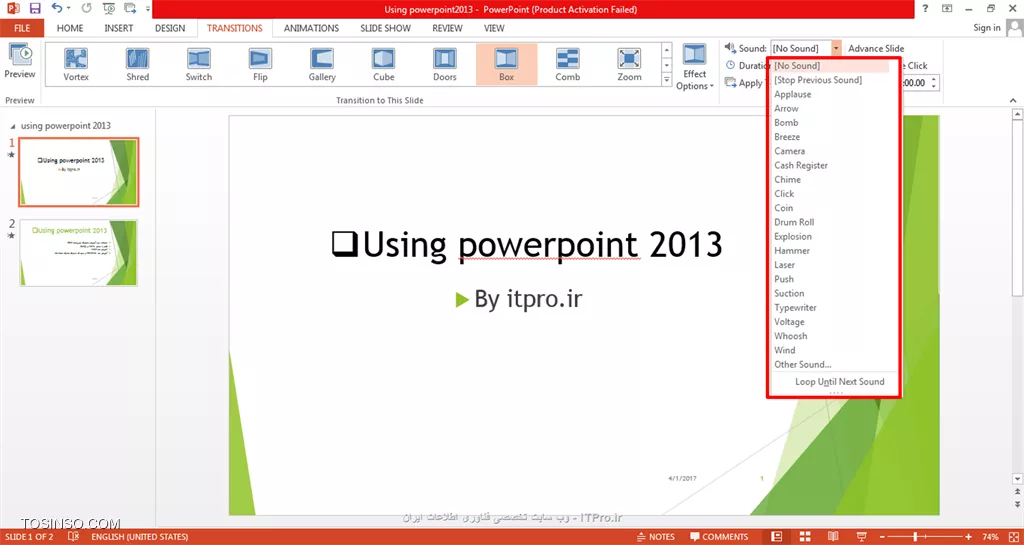Viewport: 1024px width, 545px height.
Task: Apply the Cube transition
Action: coord(383,65)
